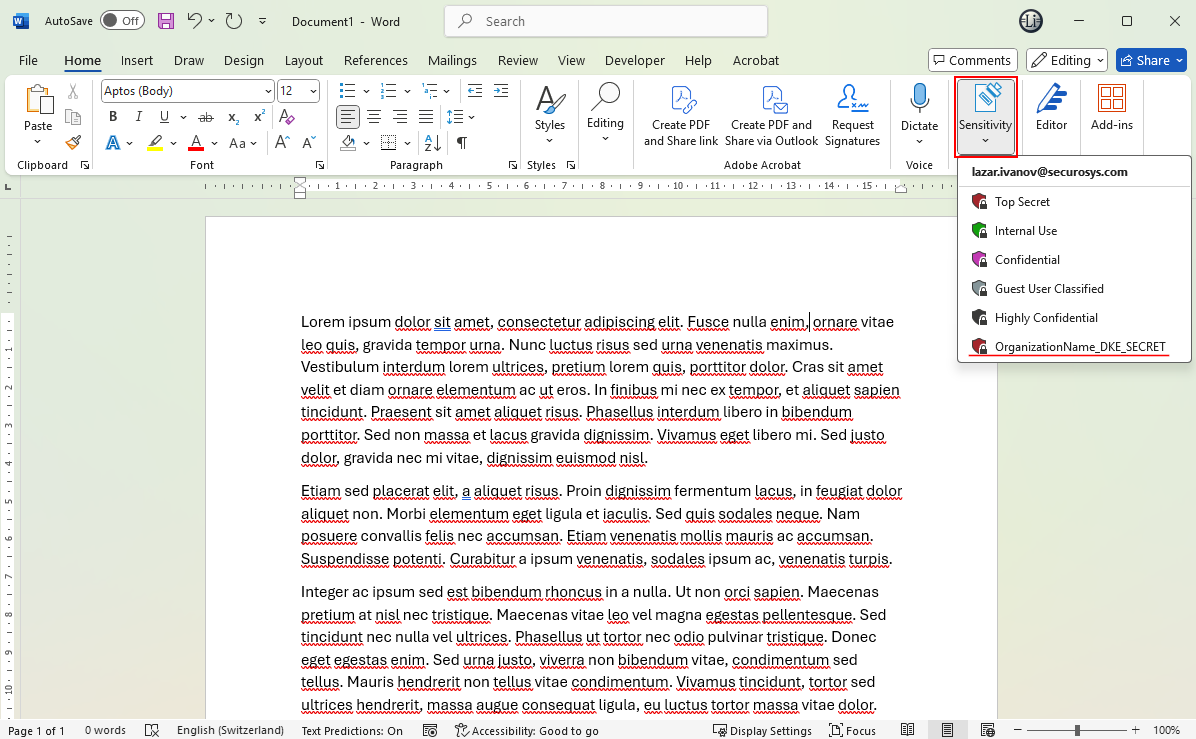Switch to the Insert ribbon tab
This screenshot has width=1196, height=739.
(137, 60)
